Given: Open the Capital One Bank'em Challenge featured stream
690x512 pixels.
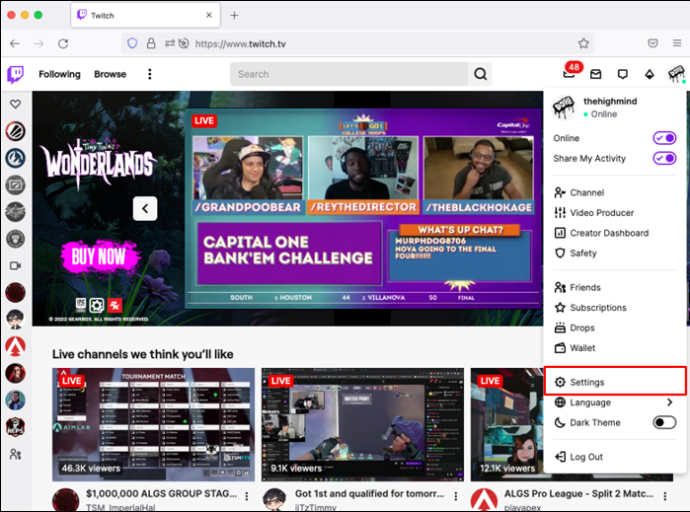Looking at the screenshot, I should point(363,208).
